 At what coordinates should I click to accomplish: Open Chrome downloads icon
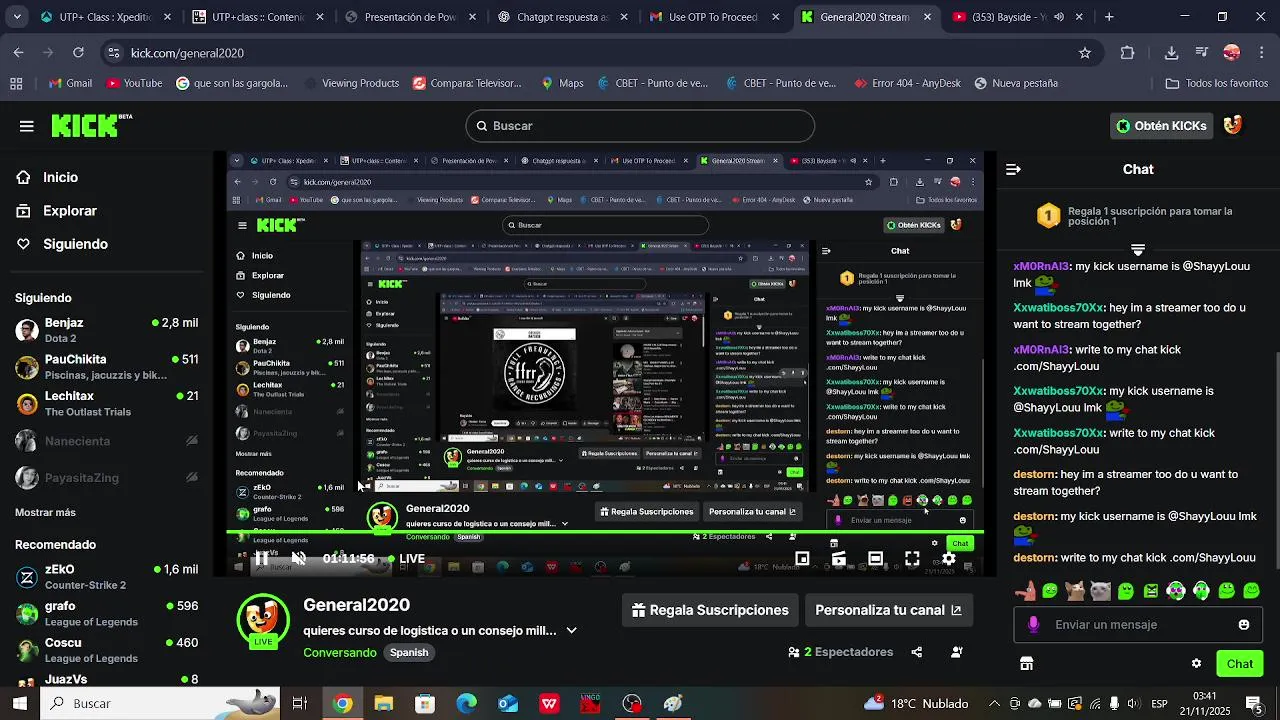pos(1171,53)
